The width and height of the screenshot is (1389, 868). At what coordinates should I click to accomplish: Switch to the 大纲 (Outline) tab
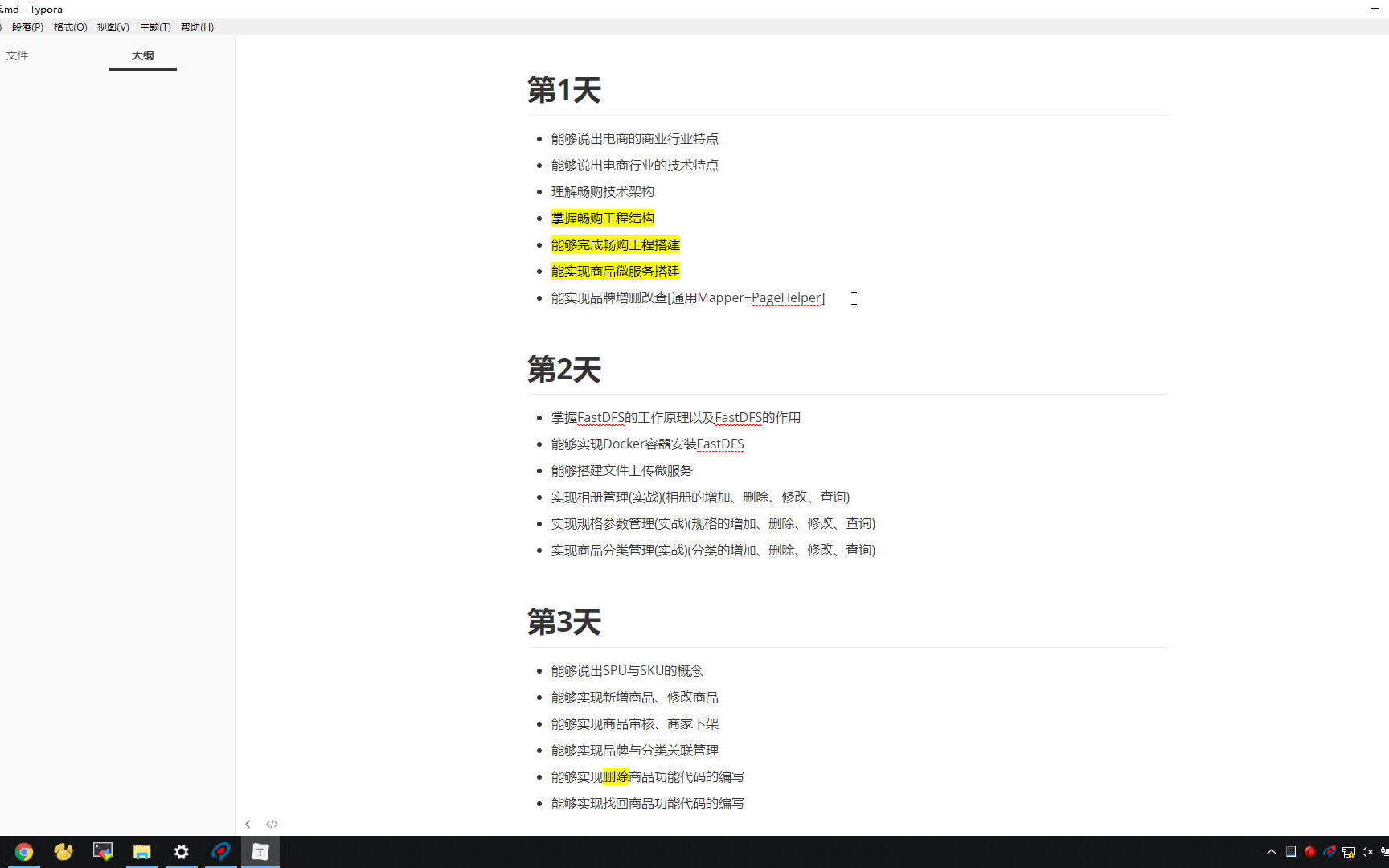click(x=142, y=55)
